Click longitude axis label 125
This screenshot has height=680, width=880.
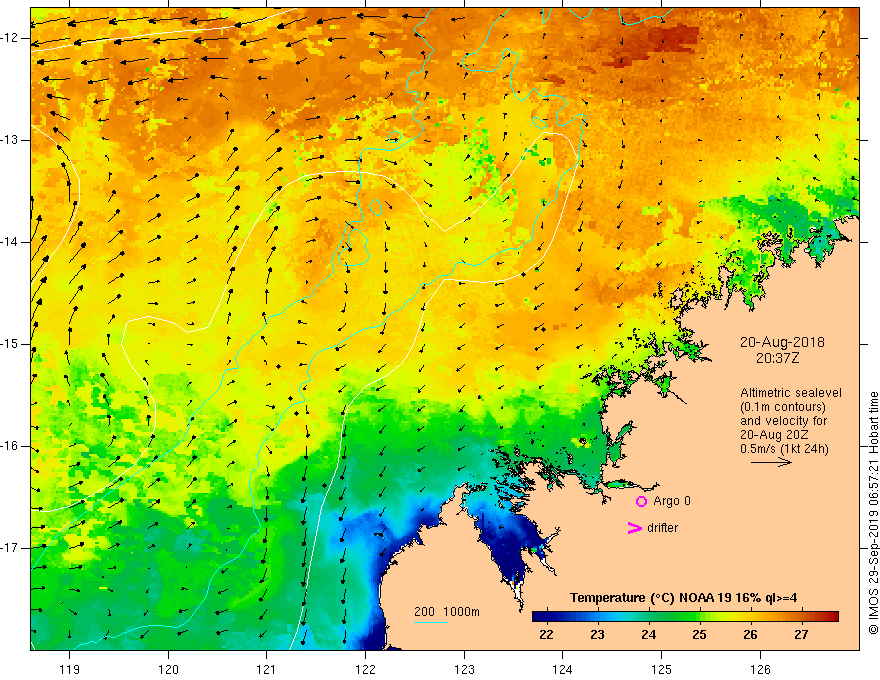tap(661, 669)
